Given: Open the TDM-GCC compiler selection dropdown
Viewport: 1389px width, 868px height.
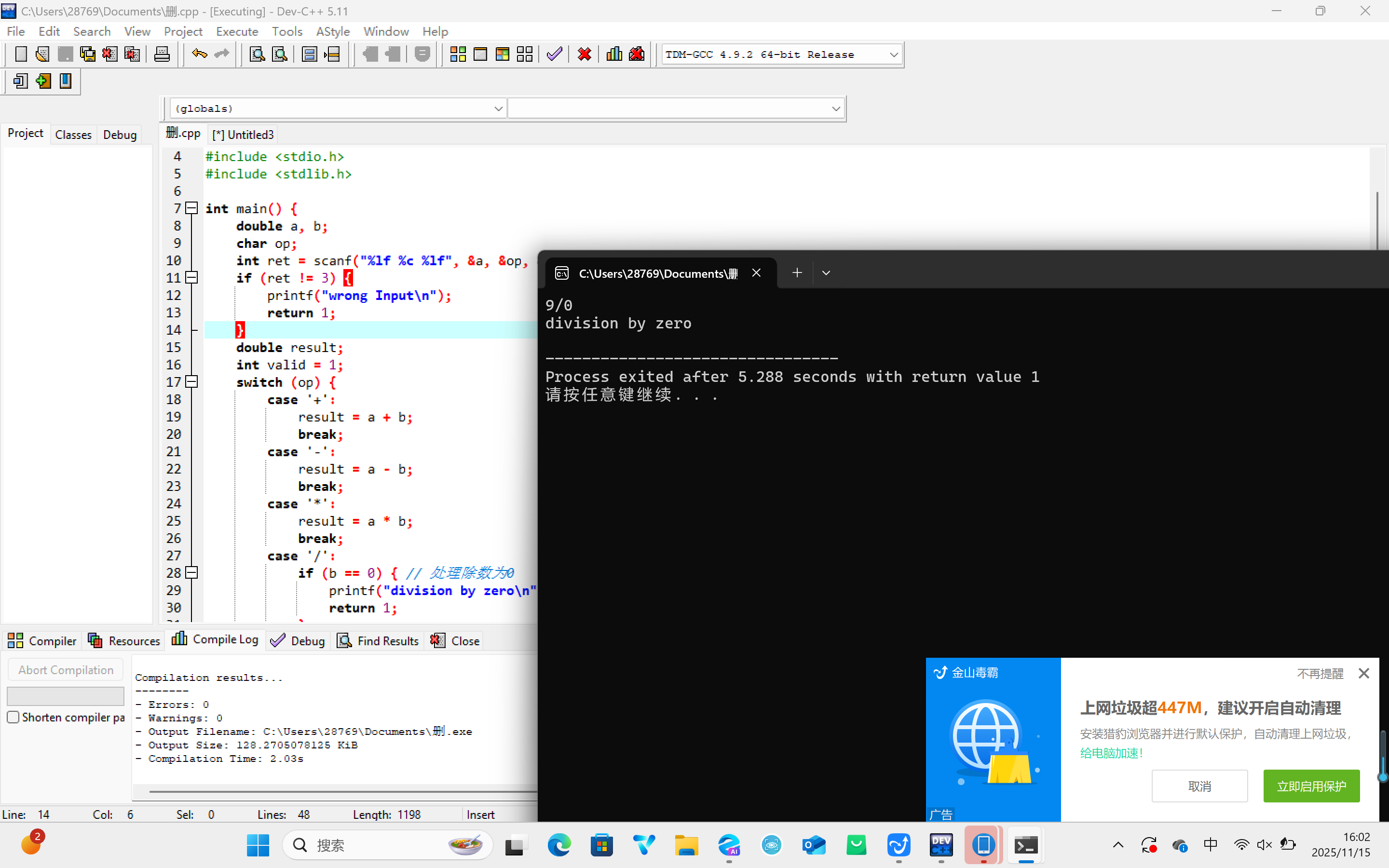Looking at the screenshot, I should click(893, 55).
